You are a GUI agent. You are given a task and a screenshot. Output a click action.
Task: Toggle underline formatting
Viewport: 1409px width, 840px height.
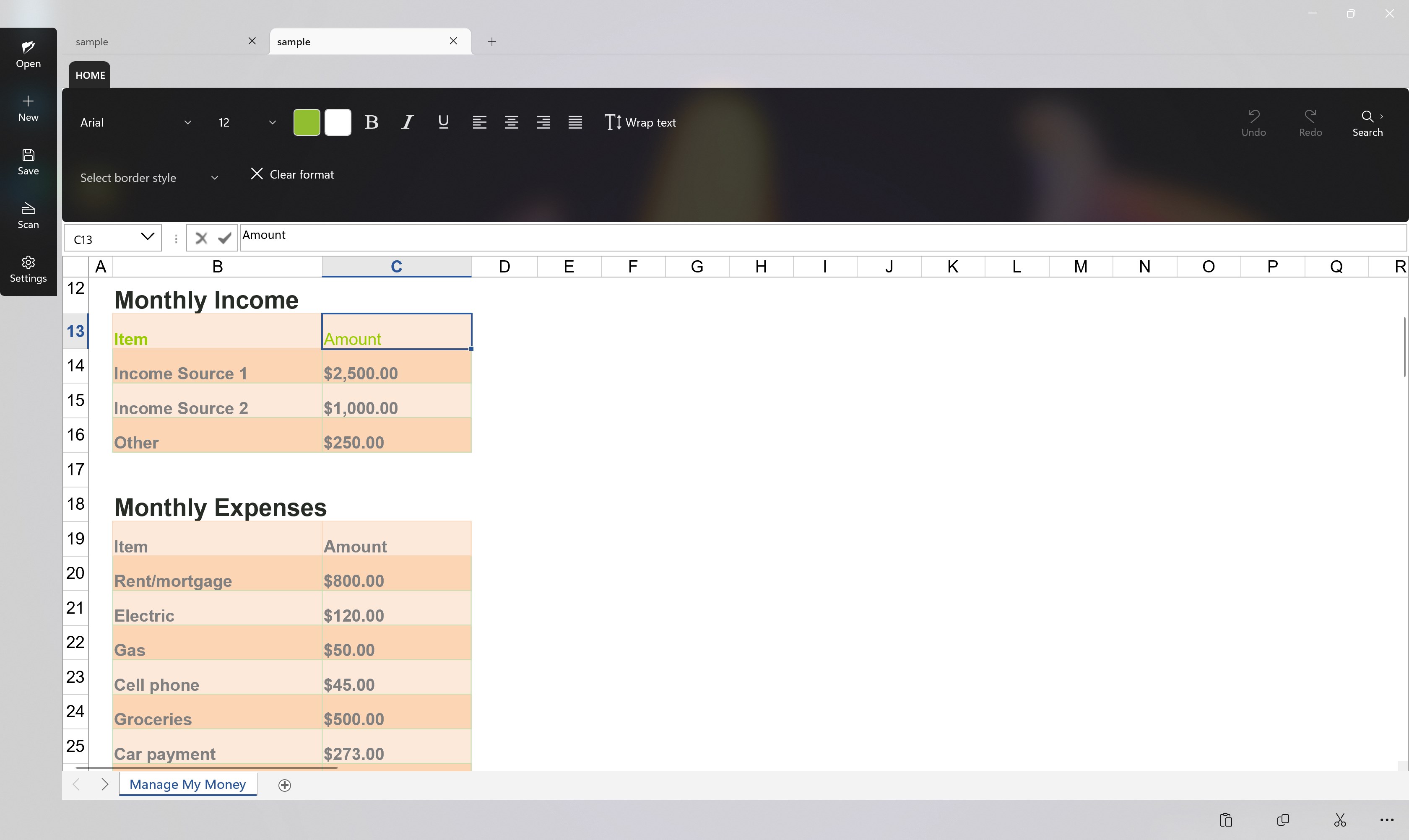tap(443, 122)
